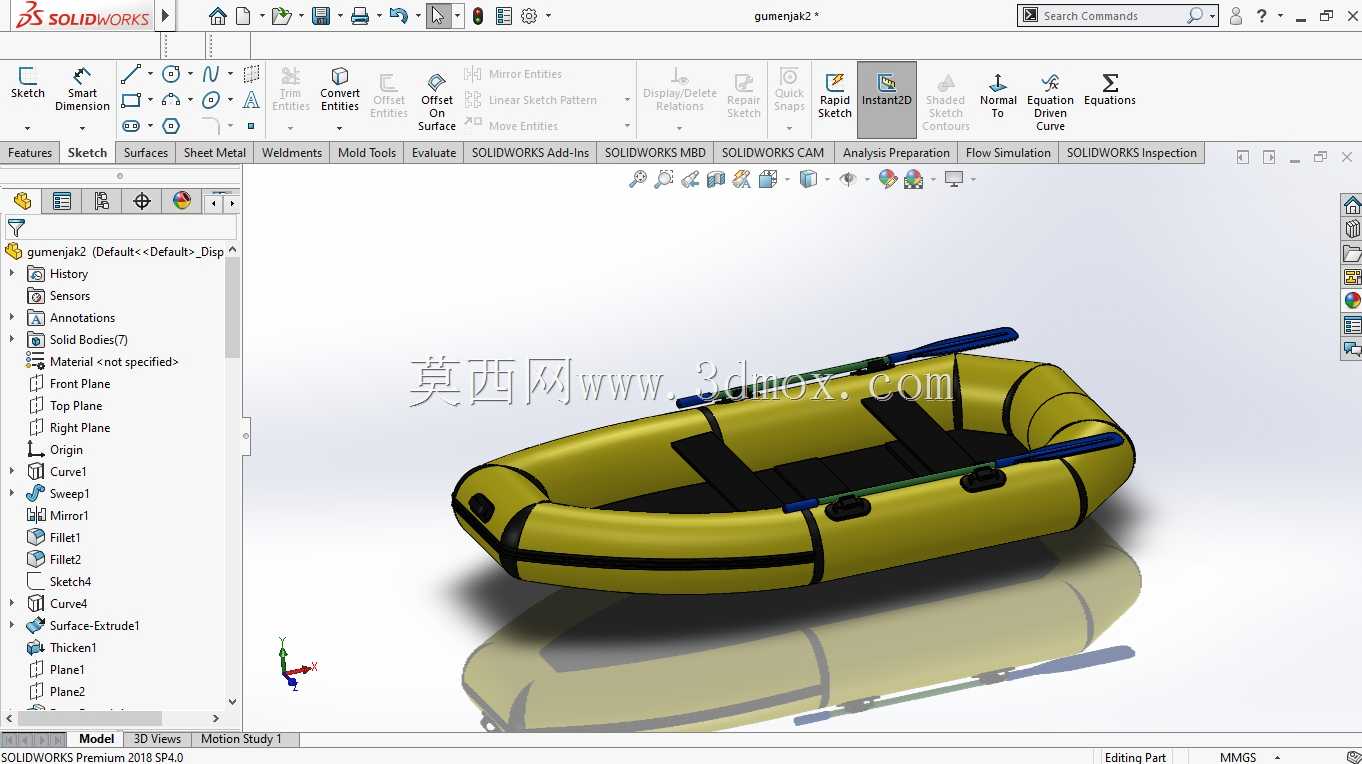The image size is (1362, 764).
Task: Expand SOLIDWORKS menu arrow beside logo
Action: pyautogui.click(x=165, y=16)
